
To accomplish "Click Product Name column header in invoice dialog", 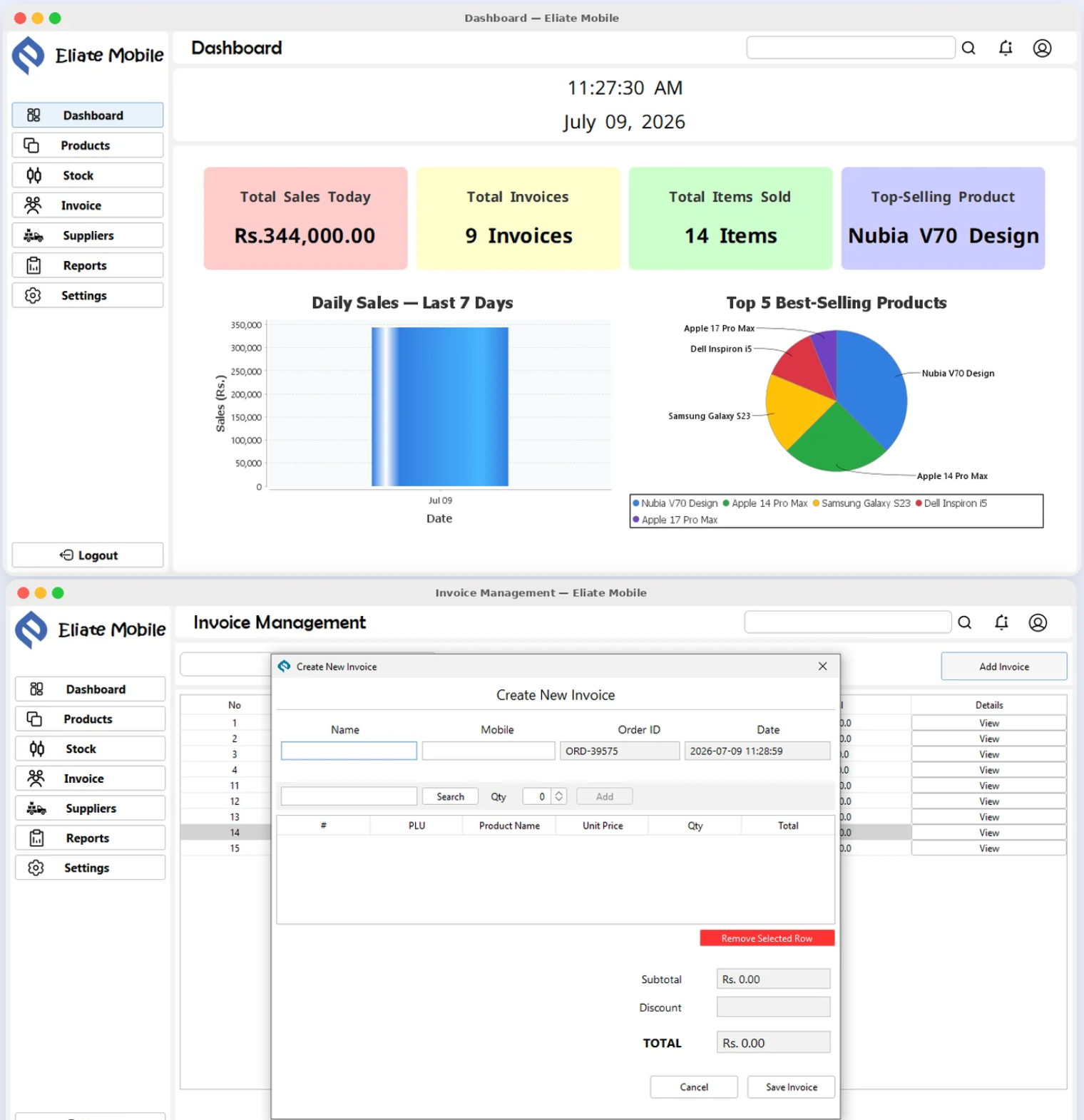I will coord(509,826).
